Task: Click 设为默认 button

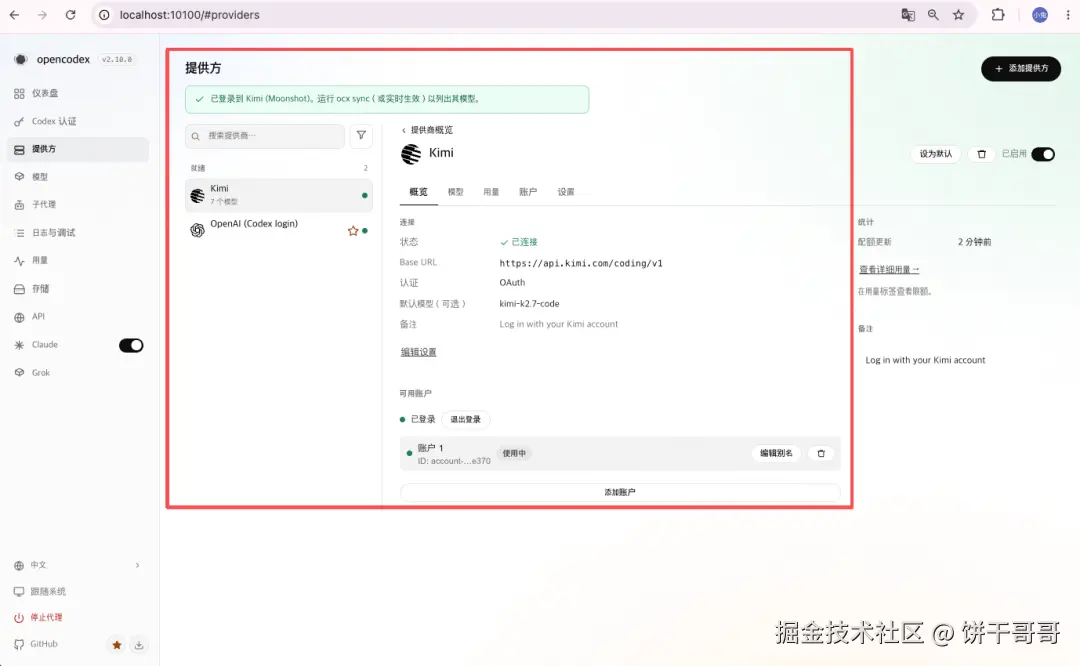Action: 935,154
